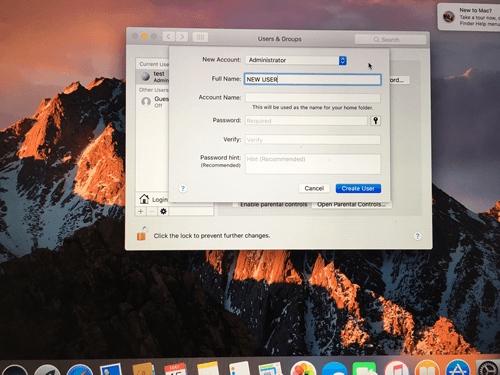The image size is (500, 375).
Task: Open Mail stamp icon in Dock
Action: tap(111, 370)
